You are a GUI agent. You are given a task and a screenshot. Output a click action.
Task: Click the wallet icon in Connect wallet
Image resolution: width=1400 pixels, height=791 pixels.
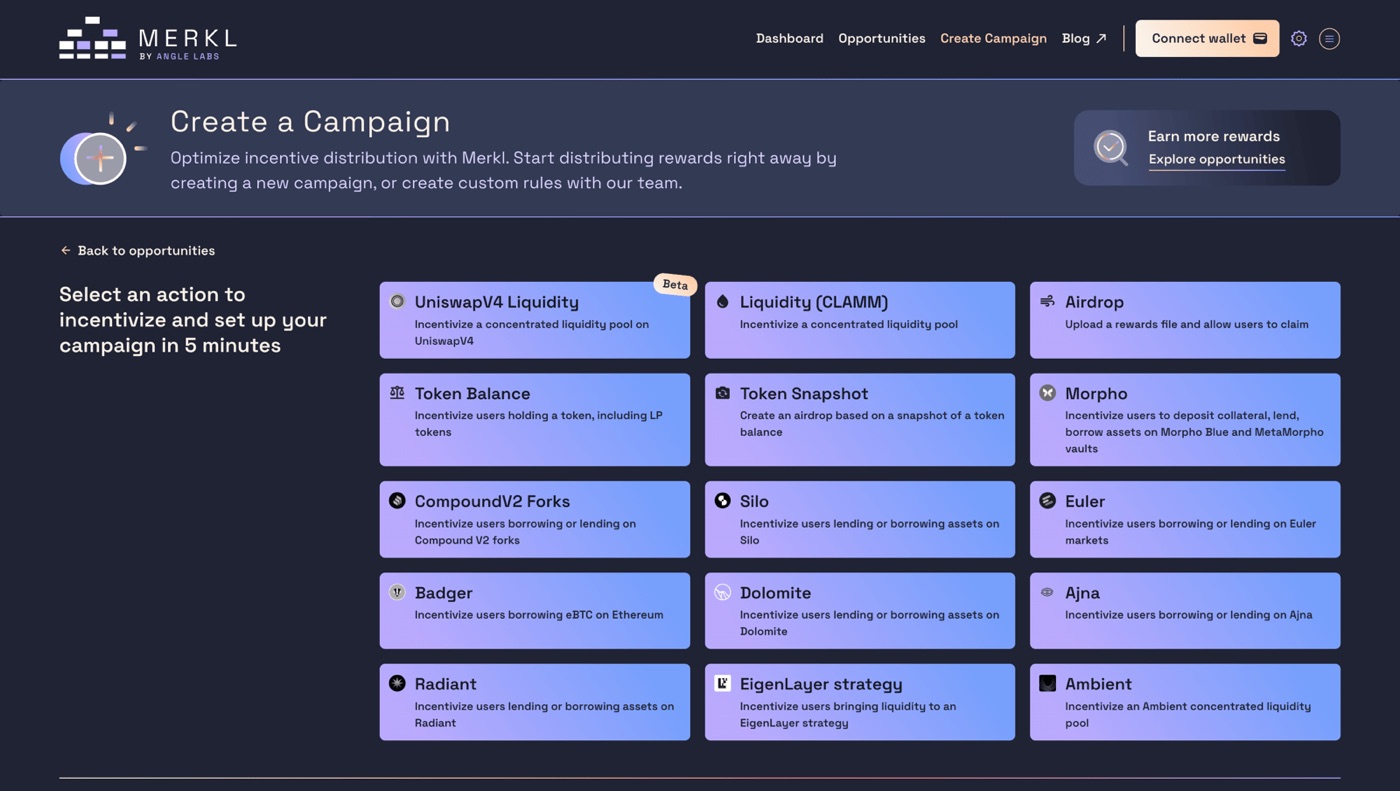(x=1260, y=38)
